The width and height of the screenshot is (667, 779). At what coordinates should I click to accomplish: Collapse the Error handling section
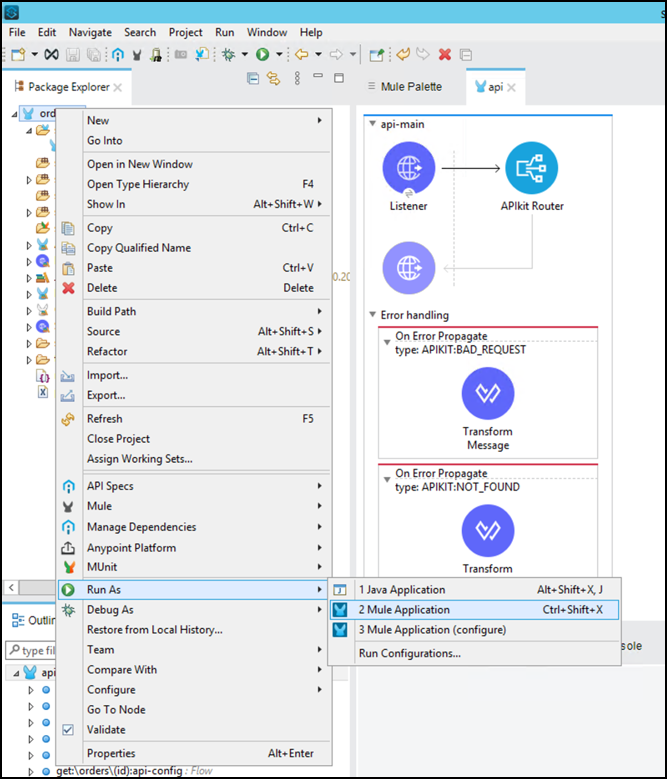tap(372, 314)
